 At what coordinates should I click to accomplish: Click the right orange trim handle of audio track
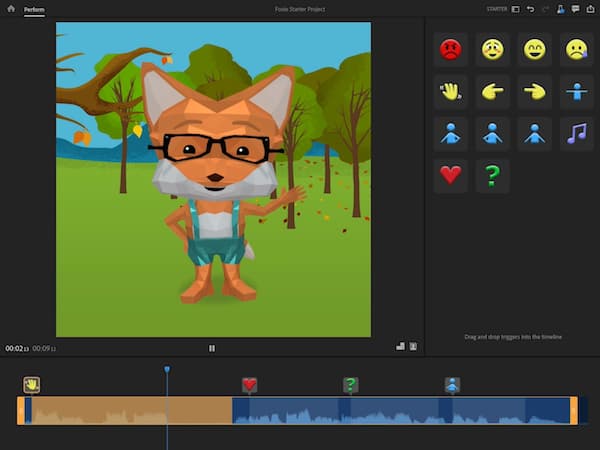(574, 411)
